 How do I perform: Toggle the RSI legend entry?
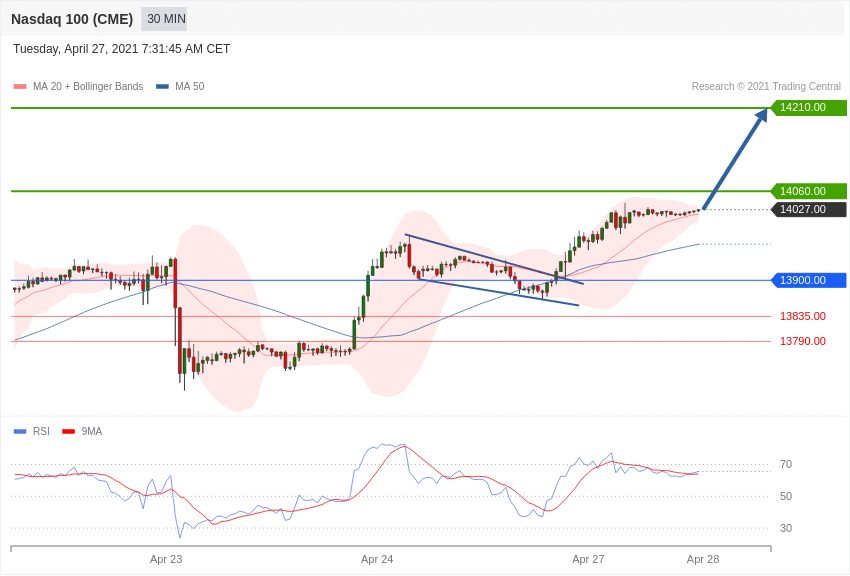31,431
